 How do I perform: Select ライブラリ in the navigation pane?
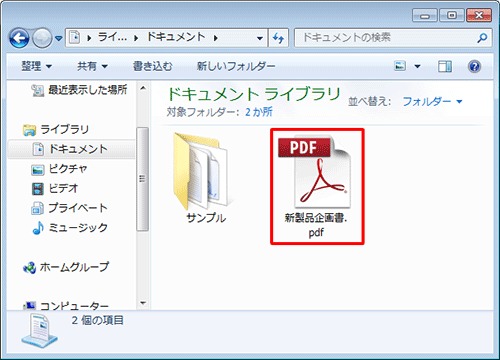65,129
